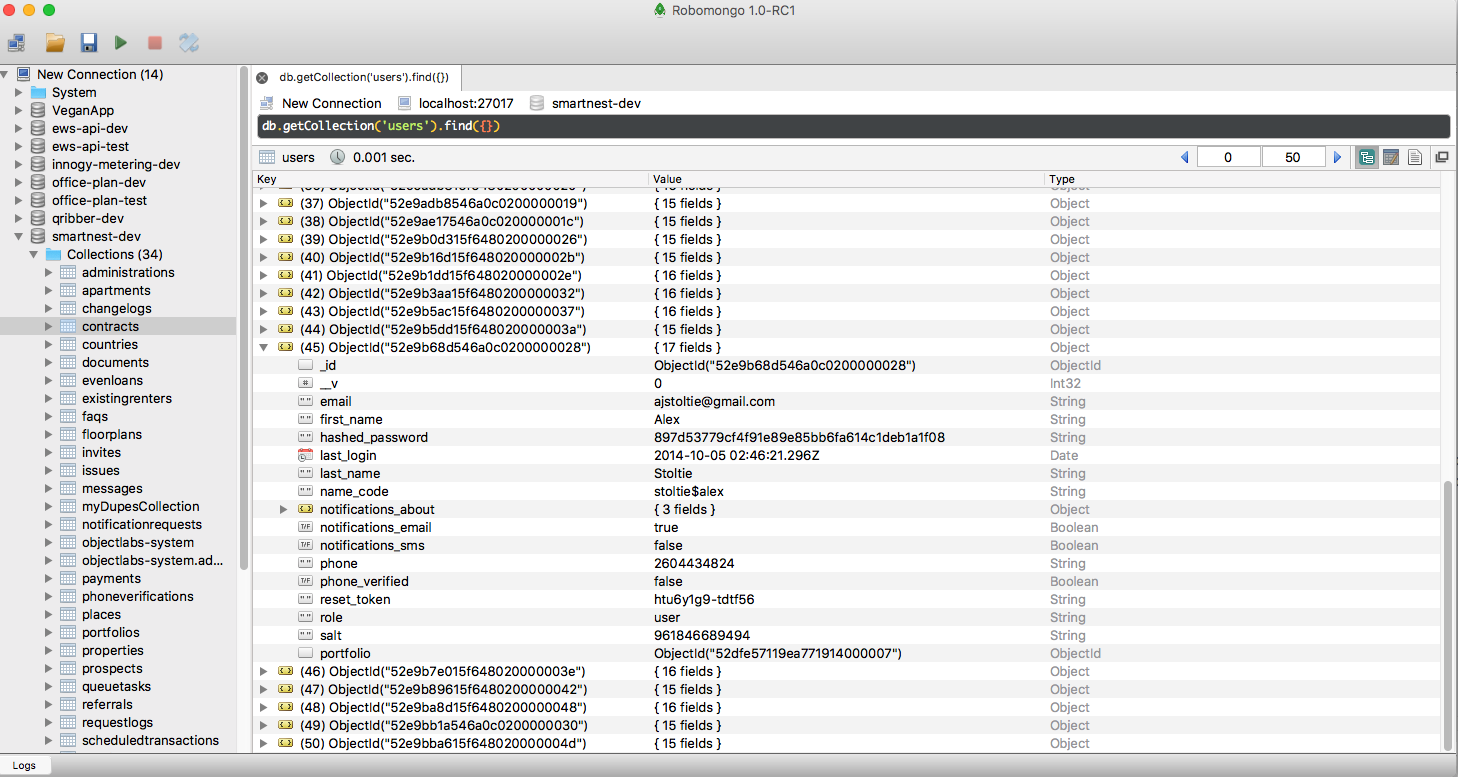Select the office-plan-dev database
The height and width of the screenshot is (777, 1458).
[x=99, y=182]
